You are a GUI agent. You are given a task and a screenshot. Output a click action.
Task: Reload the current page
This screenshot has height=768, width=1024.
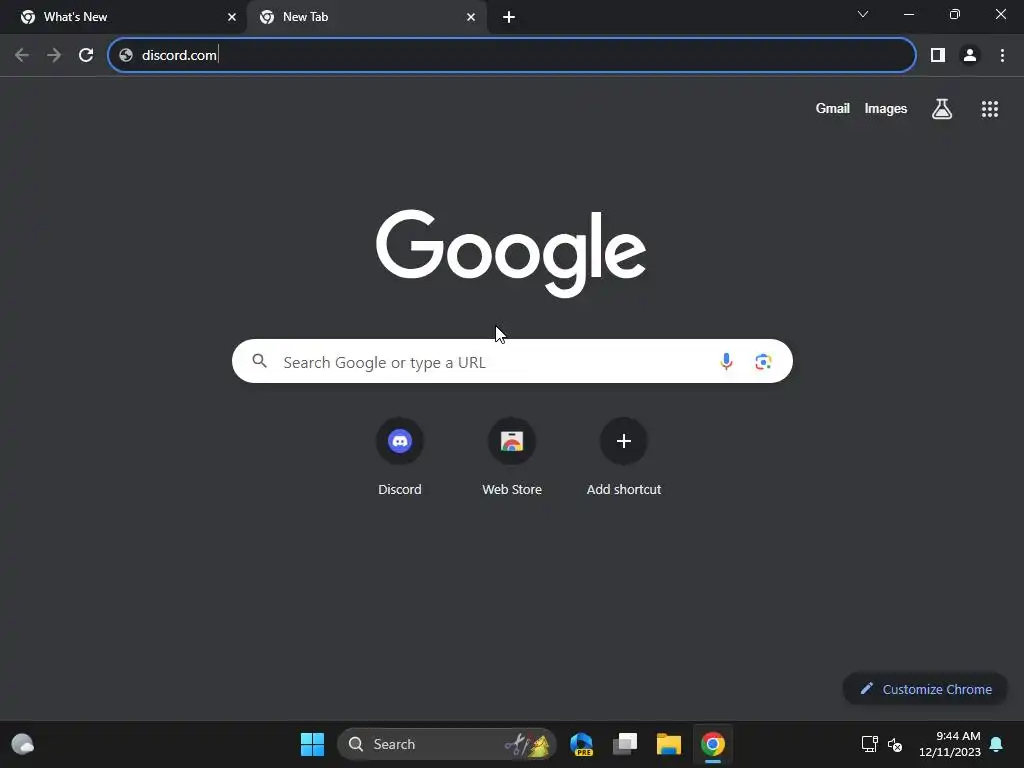(86, 55)
